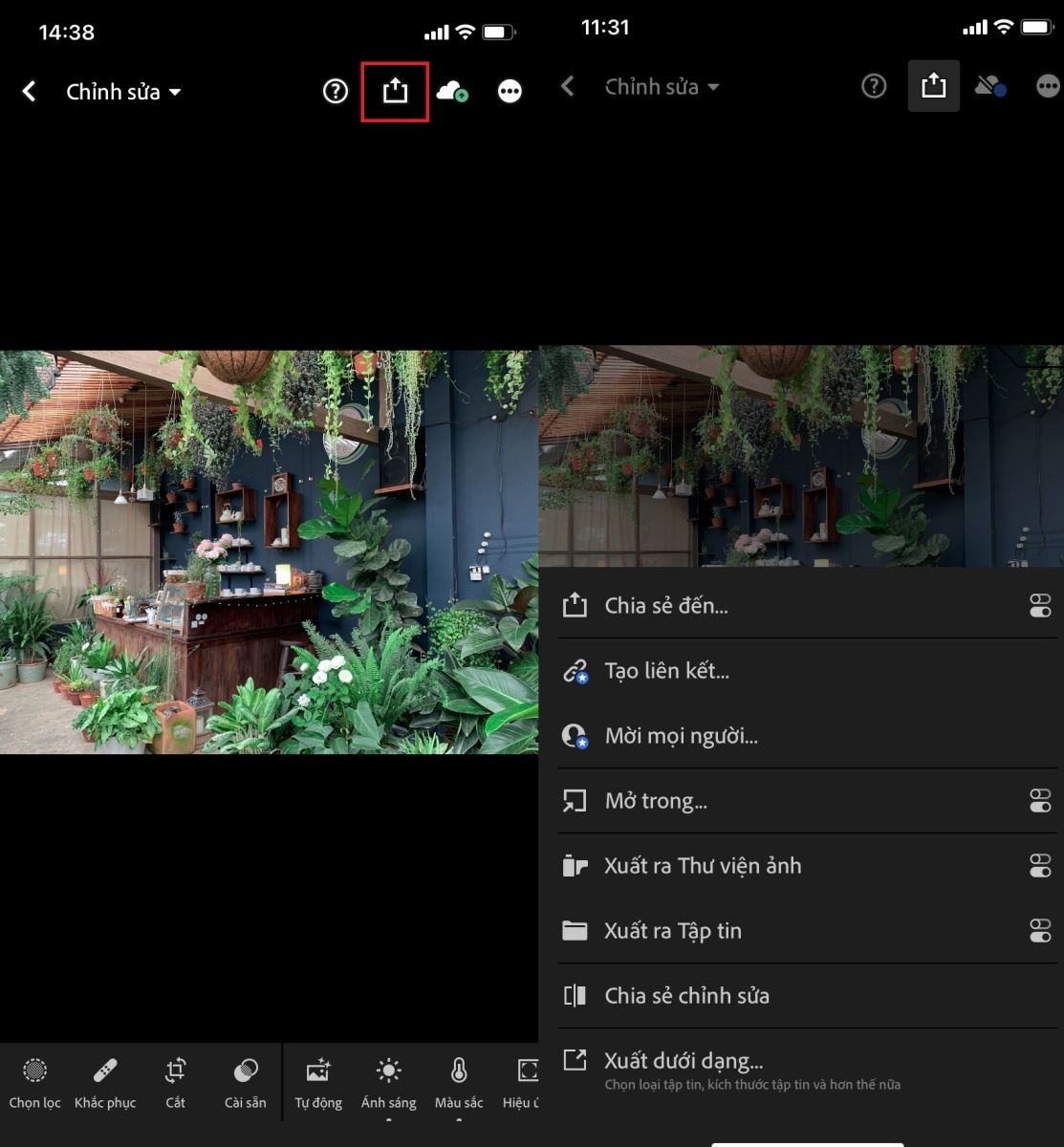Screen dimensions: 1064x1147
Task: Open the three-dot overflow menu
Action: pos(509,91)
